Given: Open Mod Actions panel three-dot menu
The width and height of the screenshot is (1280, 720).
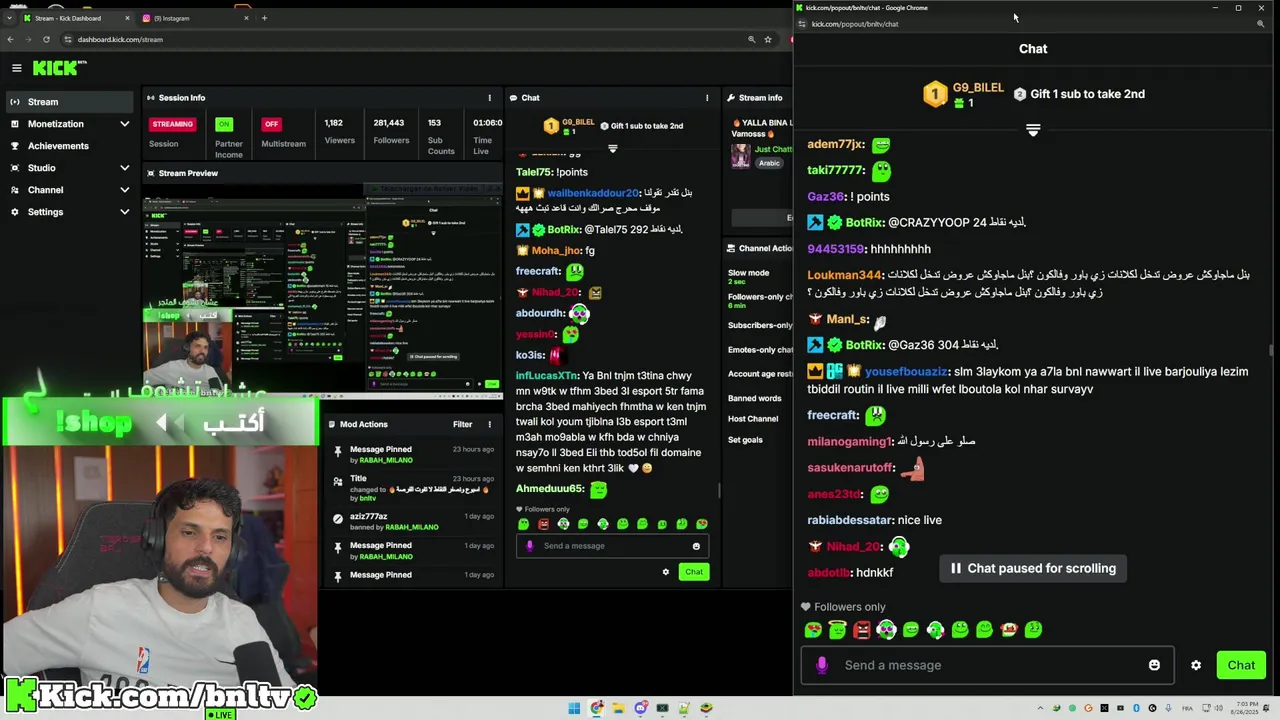Looking at the screenshot, I should 489,424.
